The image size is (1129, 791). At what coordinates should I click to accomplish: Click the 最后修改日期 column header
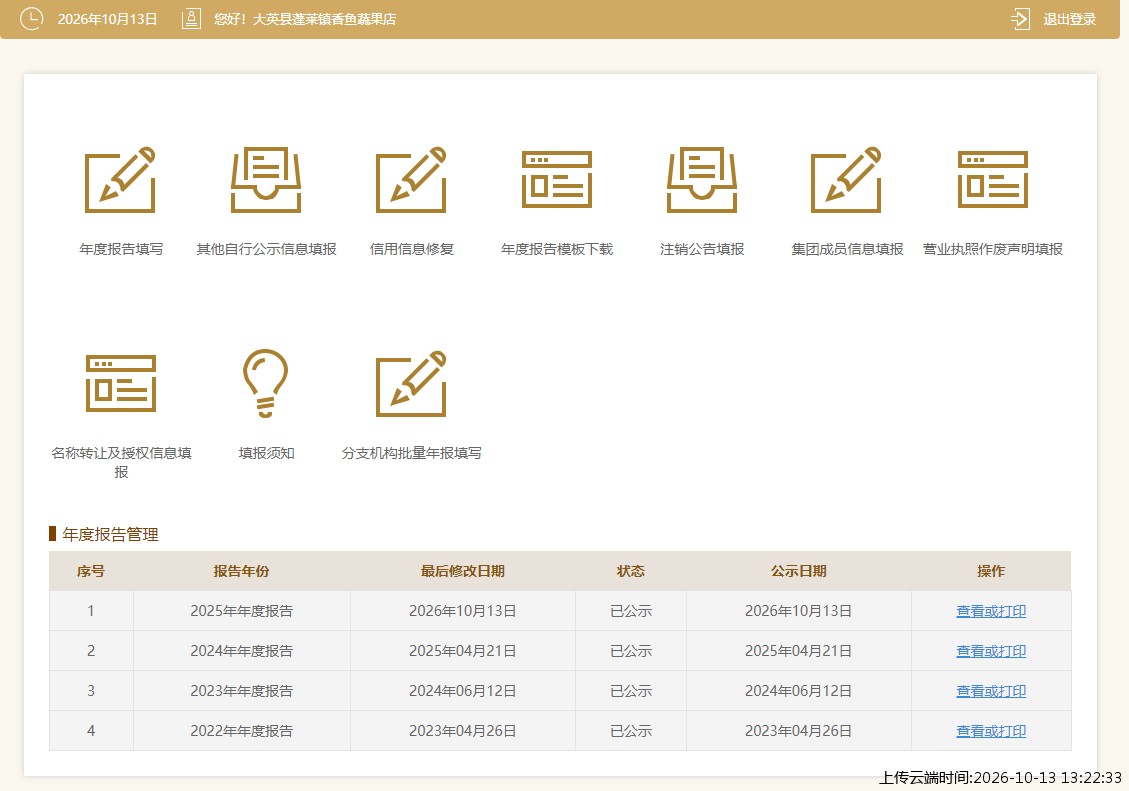462,571
